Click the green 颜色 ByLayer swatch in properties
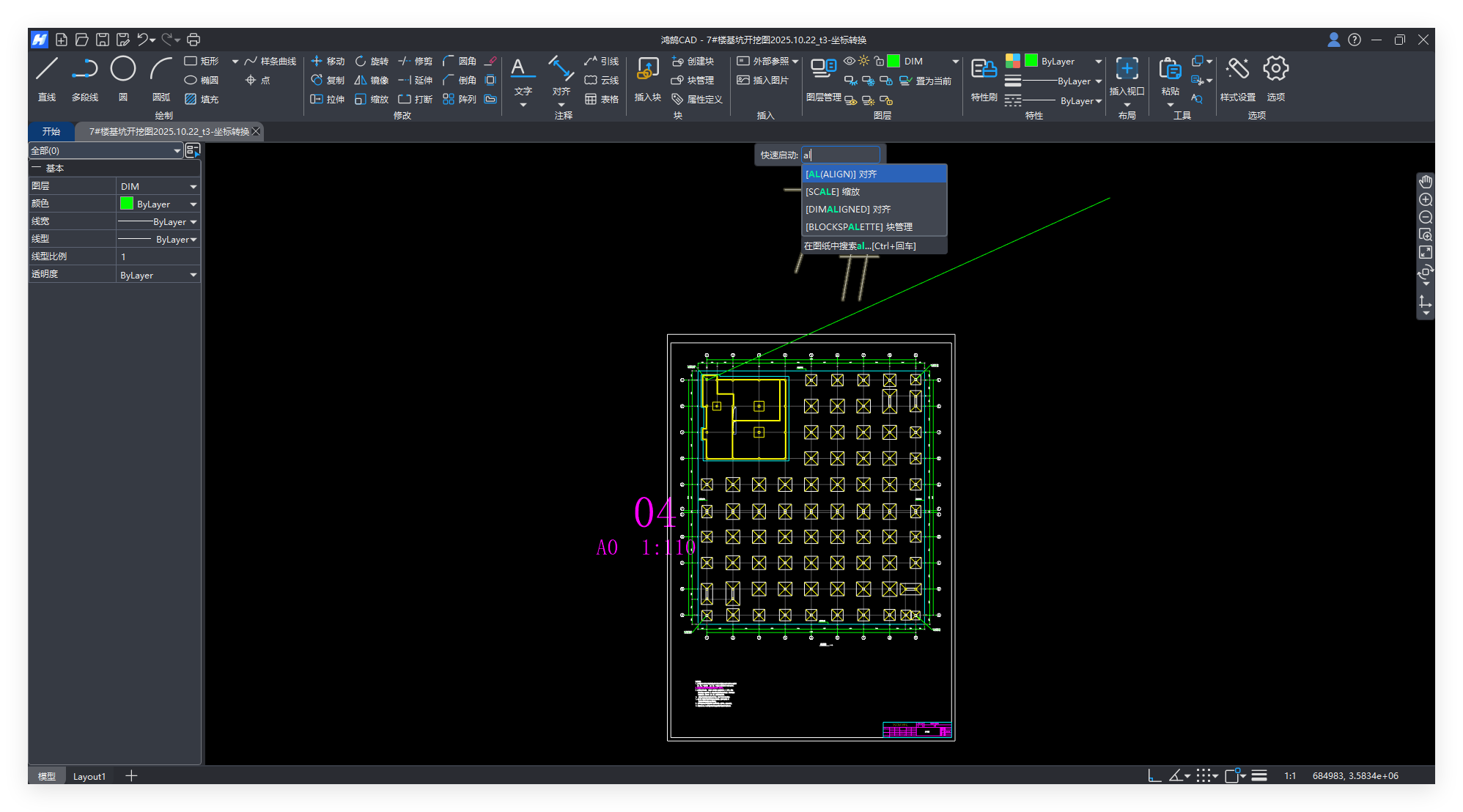Image resolution: width=1463 pixels, height=812 pixels. [127, 204]
